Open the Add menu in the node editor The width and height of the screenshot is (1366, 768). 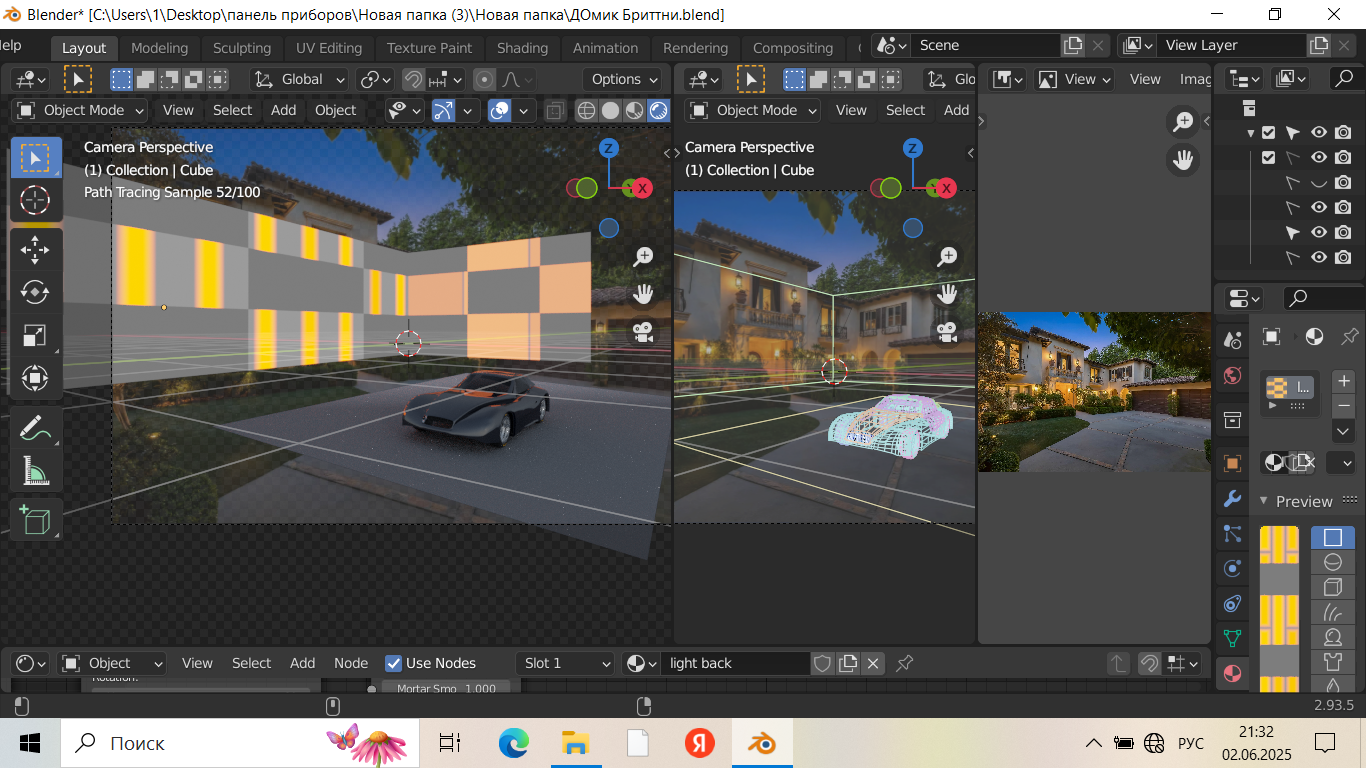(302, 663)
